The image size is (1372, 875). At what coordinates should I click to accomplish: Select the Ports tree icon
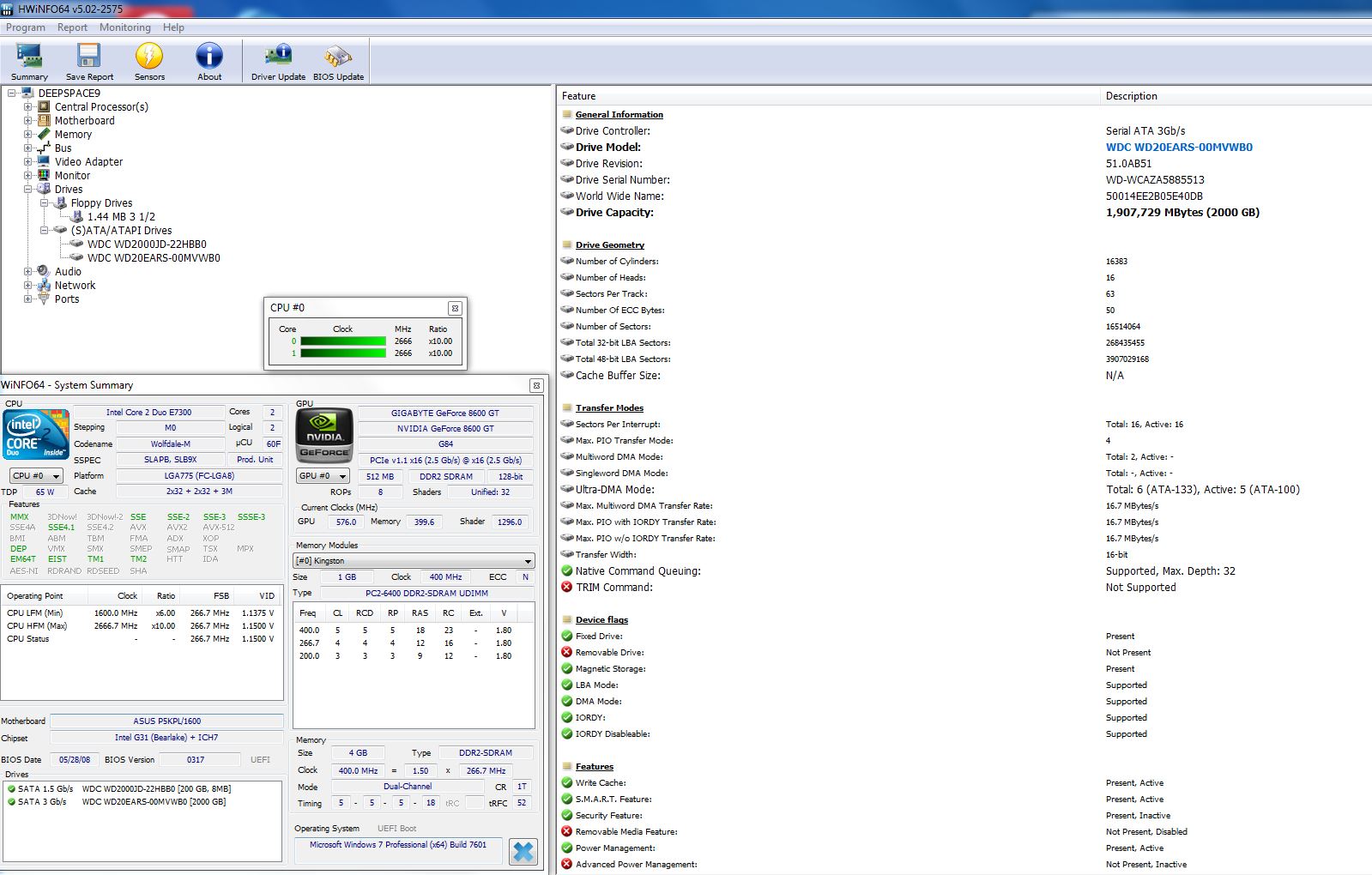pyautogui.click(x=44, y=299)
